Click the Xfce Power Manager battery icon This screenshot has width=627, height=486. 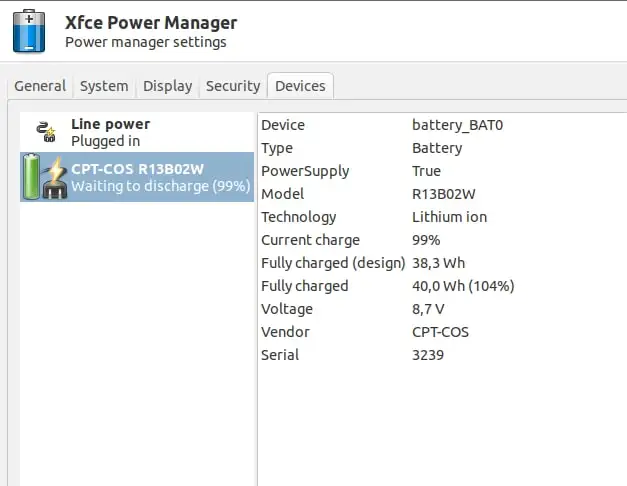pos(28,30)
